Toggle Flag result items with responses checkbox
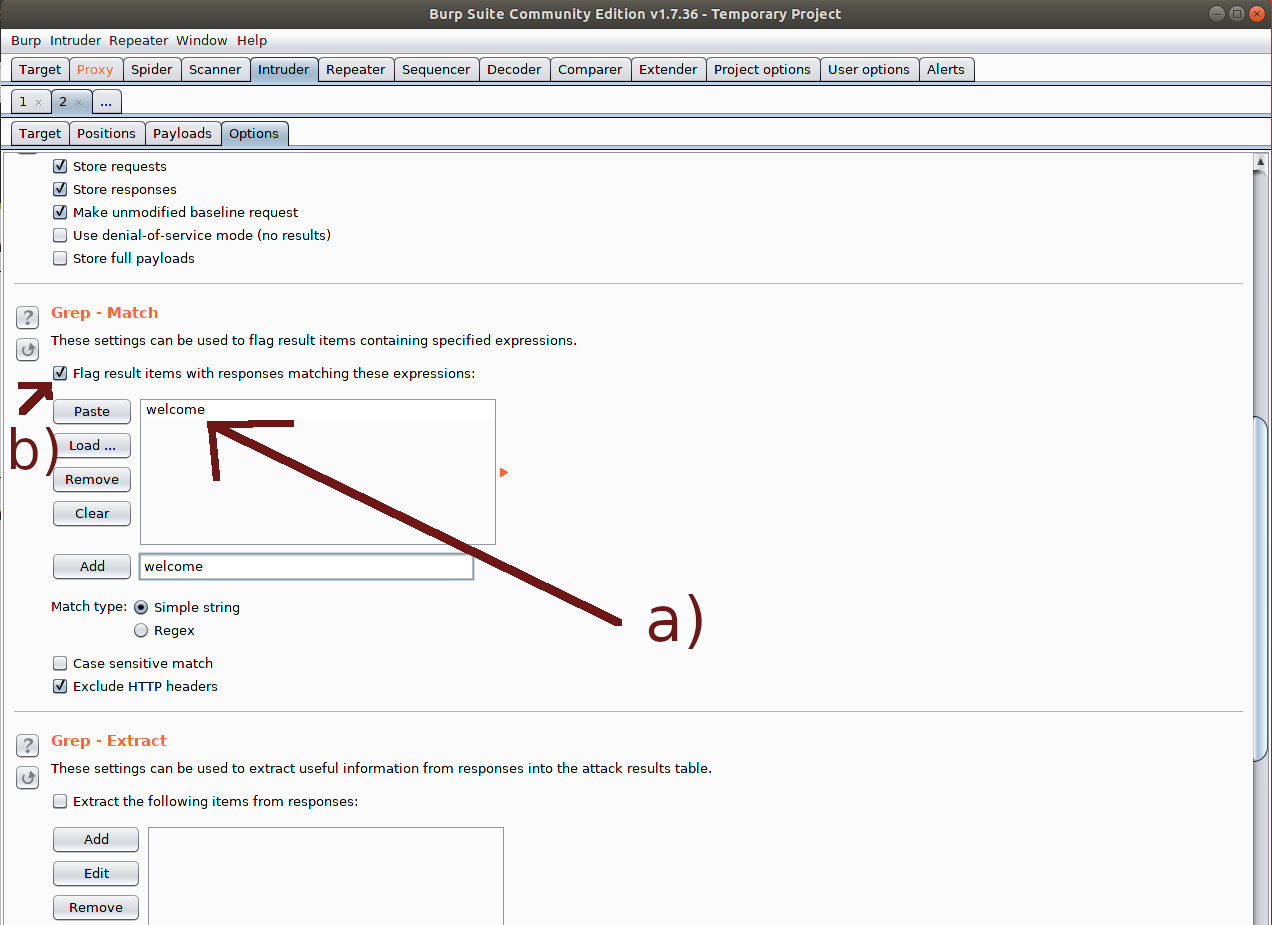This screenshot has width=1272, height=925. 60,373
